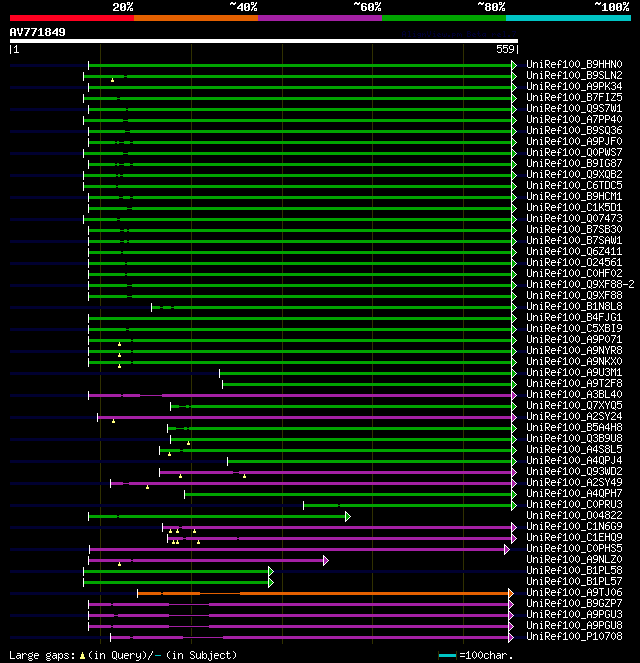Click the UniRef100_Q93WD2 label
Viewport: 640px width, 663px height.
point(574,471)
